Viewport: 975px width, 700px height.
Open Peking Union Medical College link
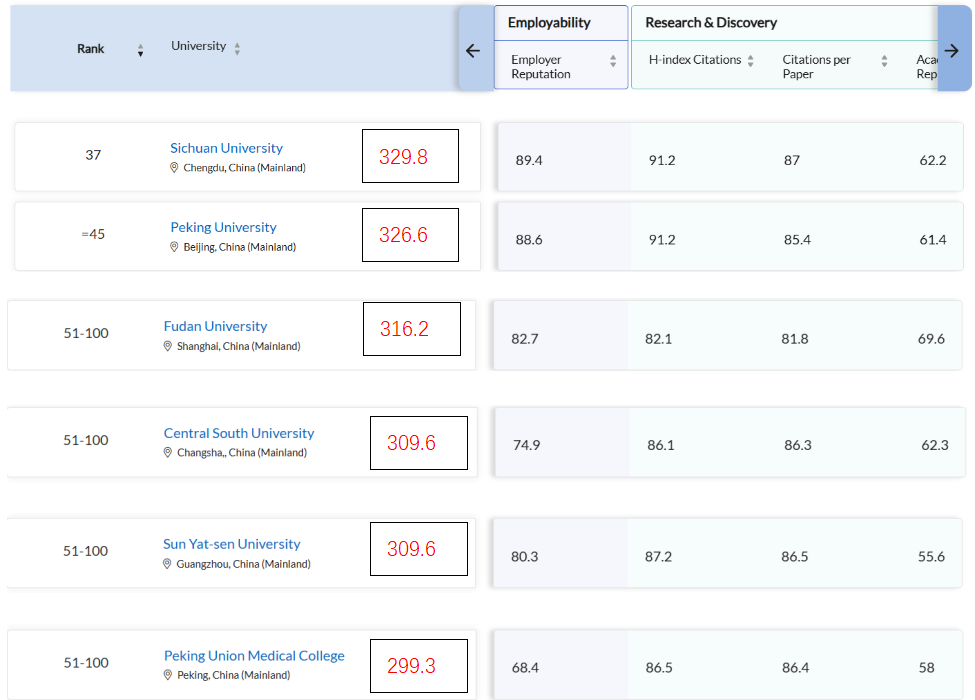click(x=254, y=656)
